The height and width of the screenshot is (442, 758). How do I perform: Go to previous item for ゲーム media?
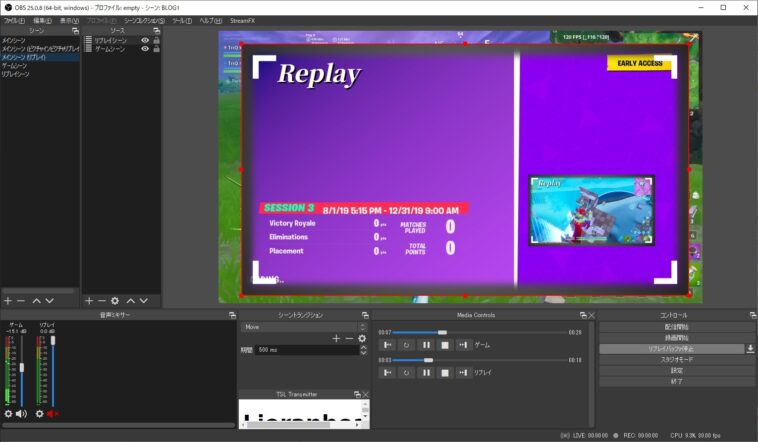(x=387, y=345)
